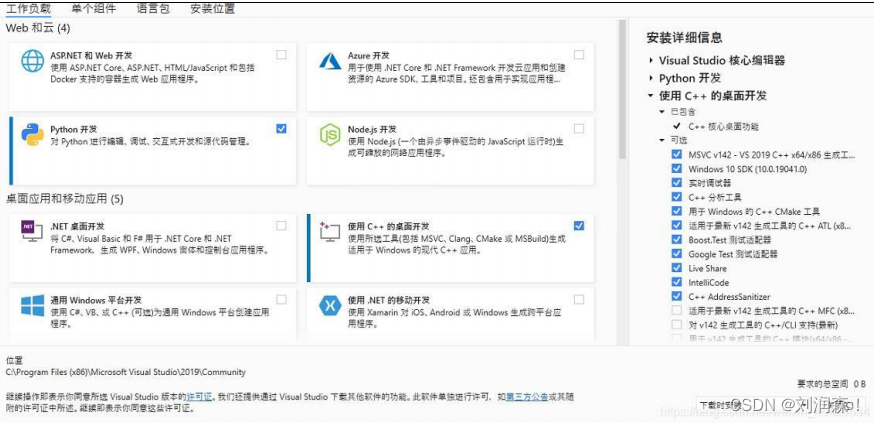The height and width of the screenshot is (423, 874).
Task: Uncheck the C++ ATL for v142 option
Action: coord(677,226)
